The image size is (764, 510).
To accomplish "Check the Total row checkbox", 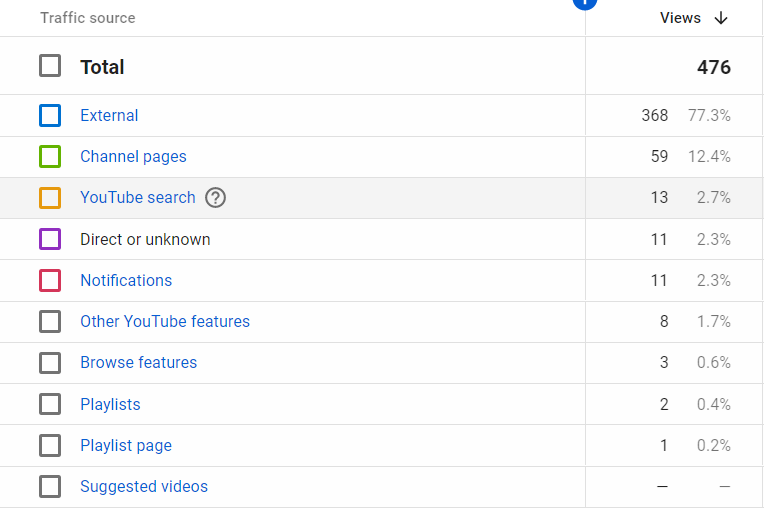I will [50, 66].
